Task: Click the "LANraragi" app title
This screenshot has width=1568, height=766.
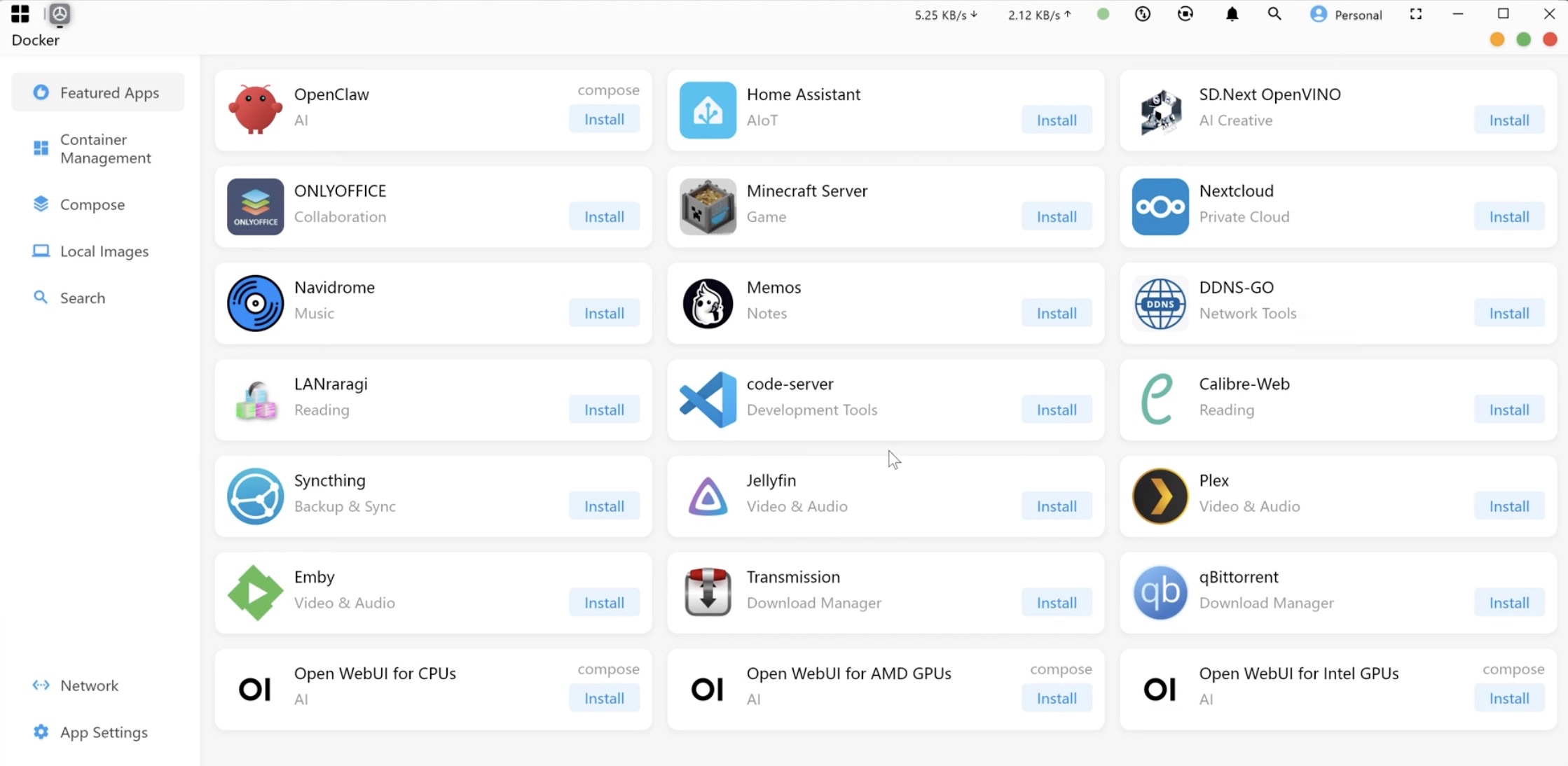Action: click(331, 384)
